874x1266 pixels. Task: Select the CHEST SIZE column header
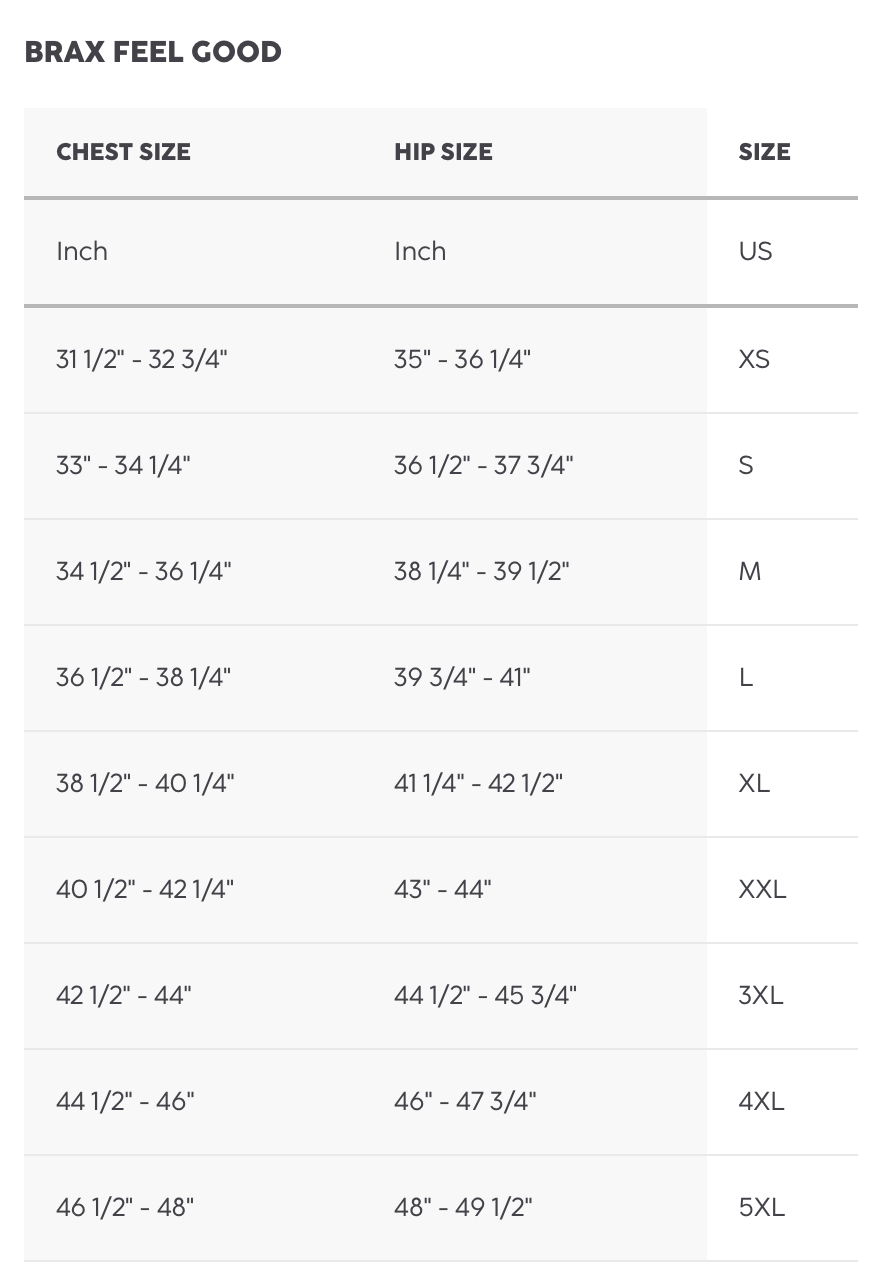124,152
